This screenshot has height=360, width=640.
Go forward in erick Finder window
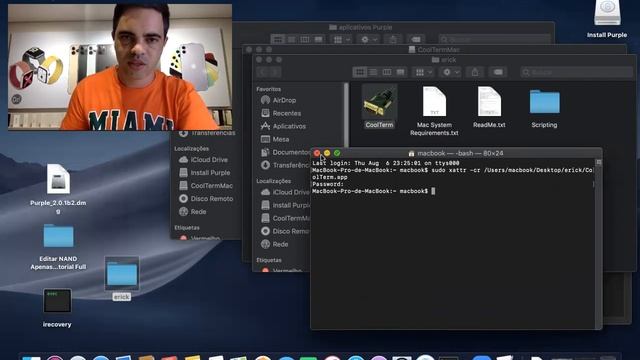pyautogui.click(x=276, y=72)
